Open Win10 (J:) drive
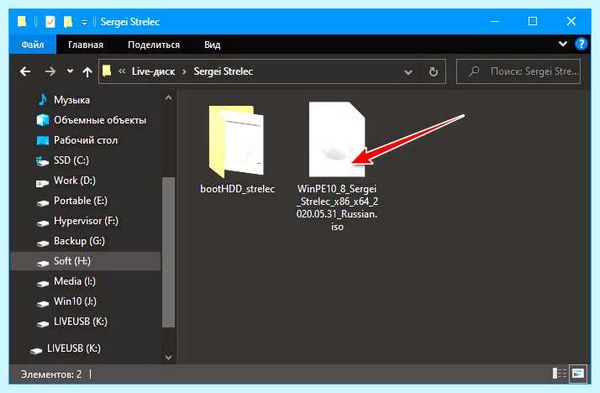The height and width of the screenshot is (393, 600). pos(75,302)
